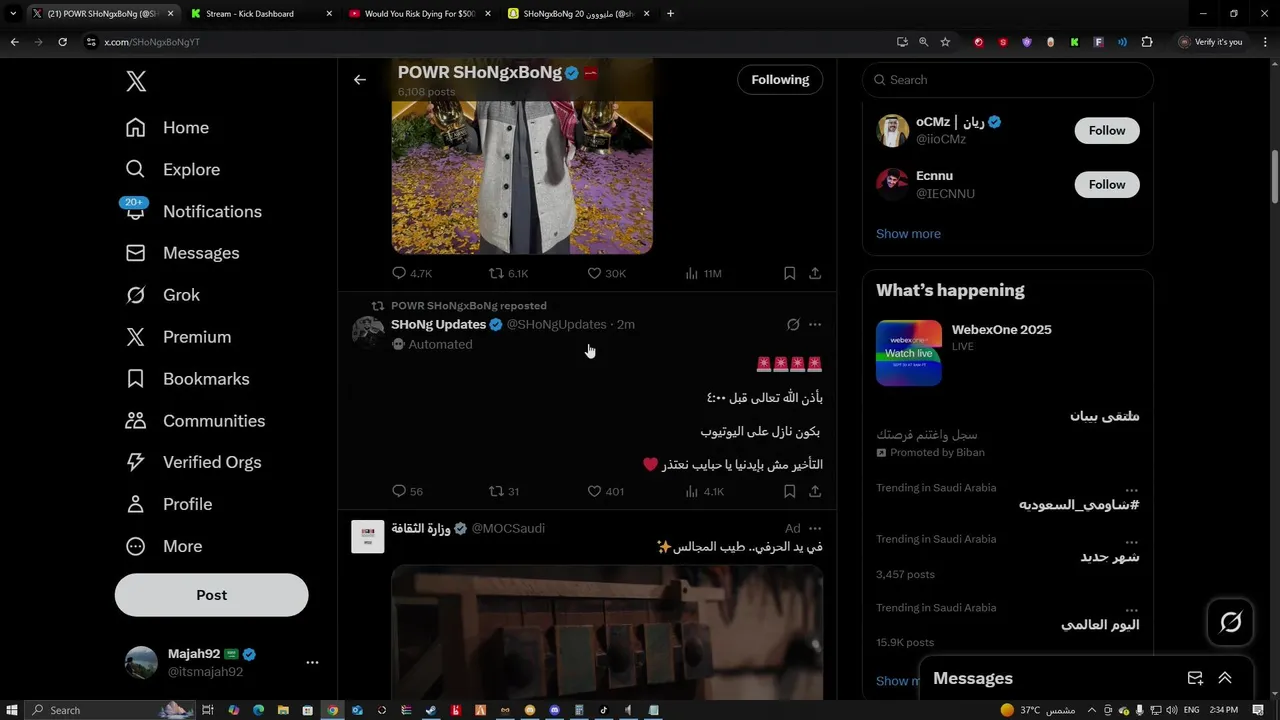Open the clock showing 2:34 PM
The width and height of the screenshot is (1280, 720).
pos(1224,710)
